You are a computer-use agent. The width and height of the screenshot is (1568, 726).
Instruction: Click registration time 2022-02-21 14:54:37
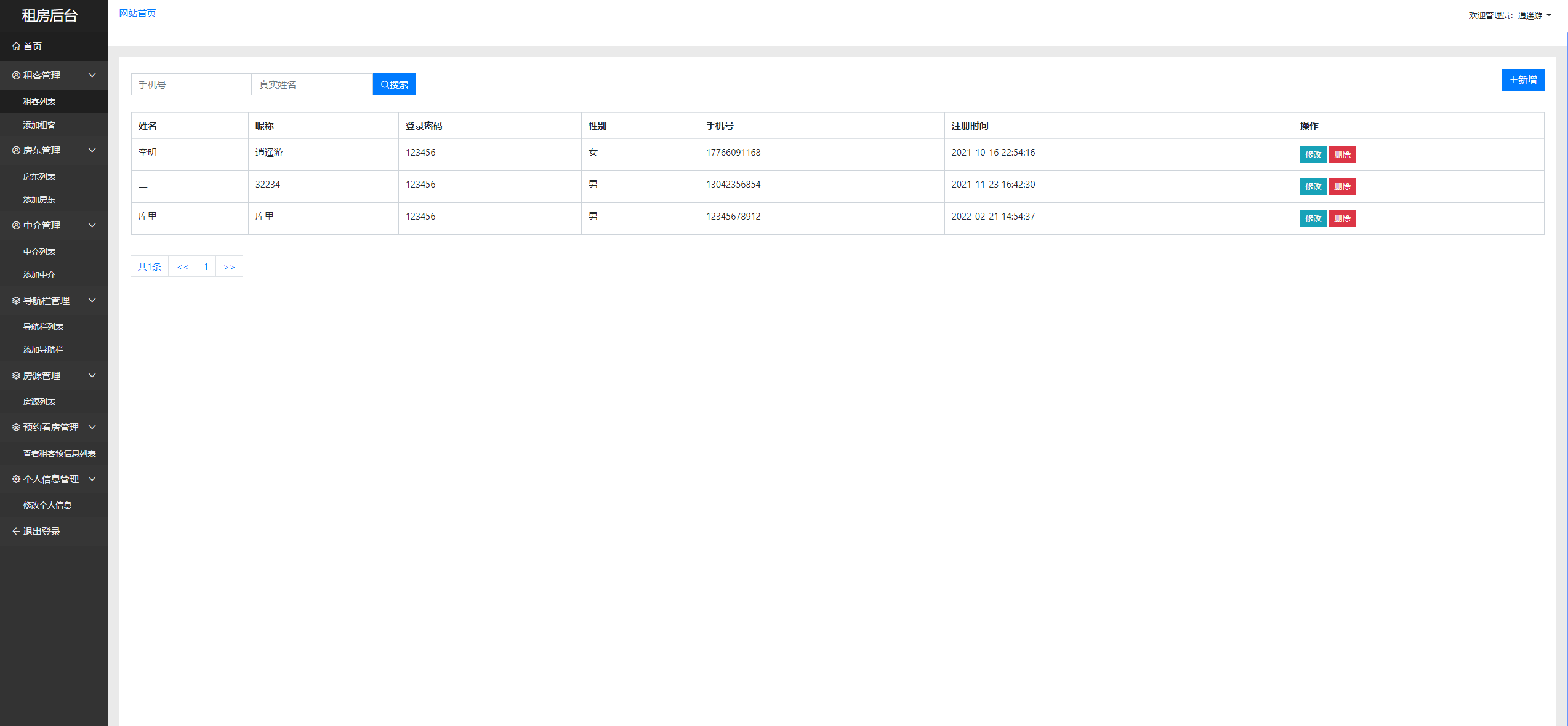pyautogui.click(x=993, y=217)
